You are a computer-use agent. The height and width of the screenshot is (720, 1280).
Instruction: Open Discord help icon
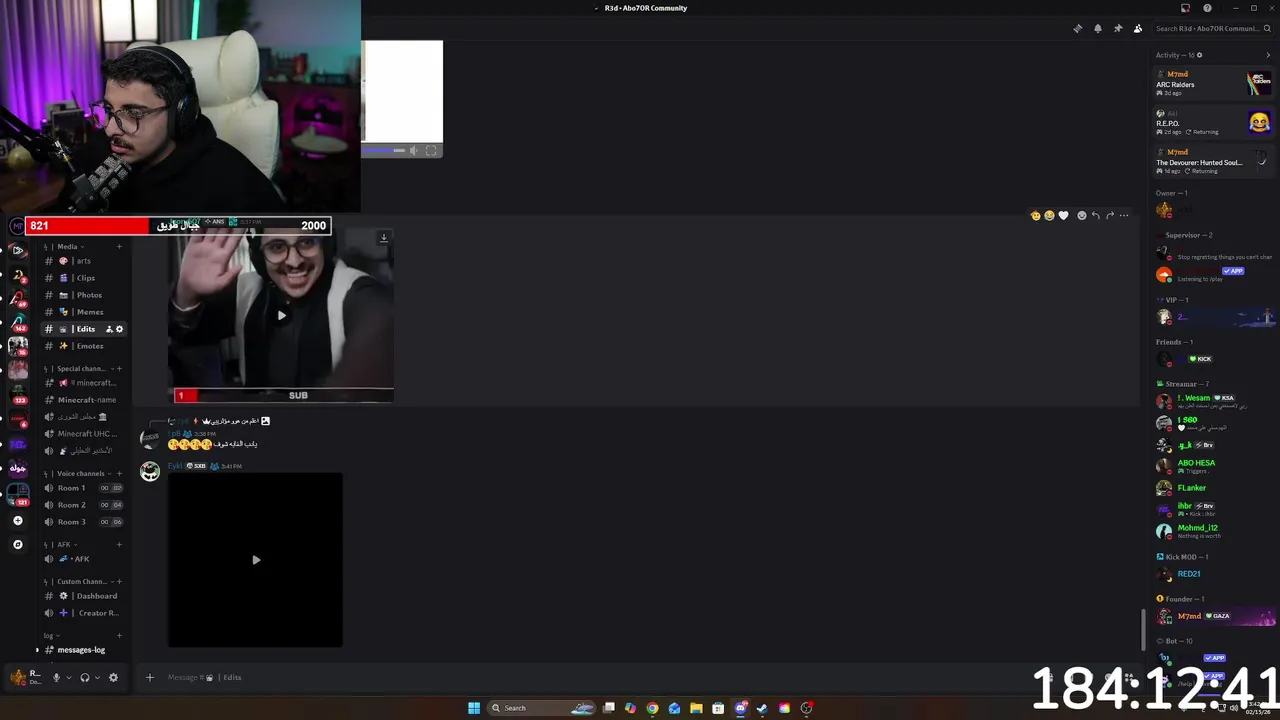(1207, 8)
